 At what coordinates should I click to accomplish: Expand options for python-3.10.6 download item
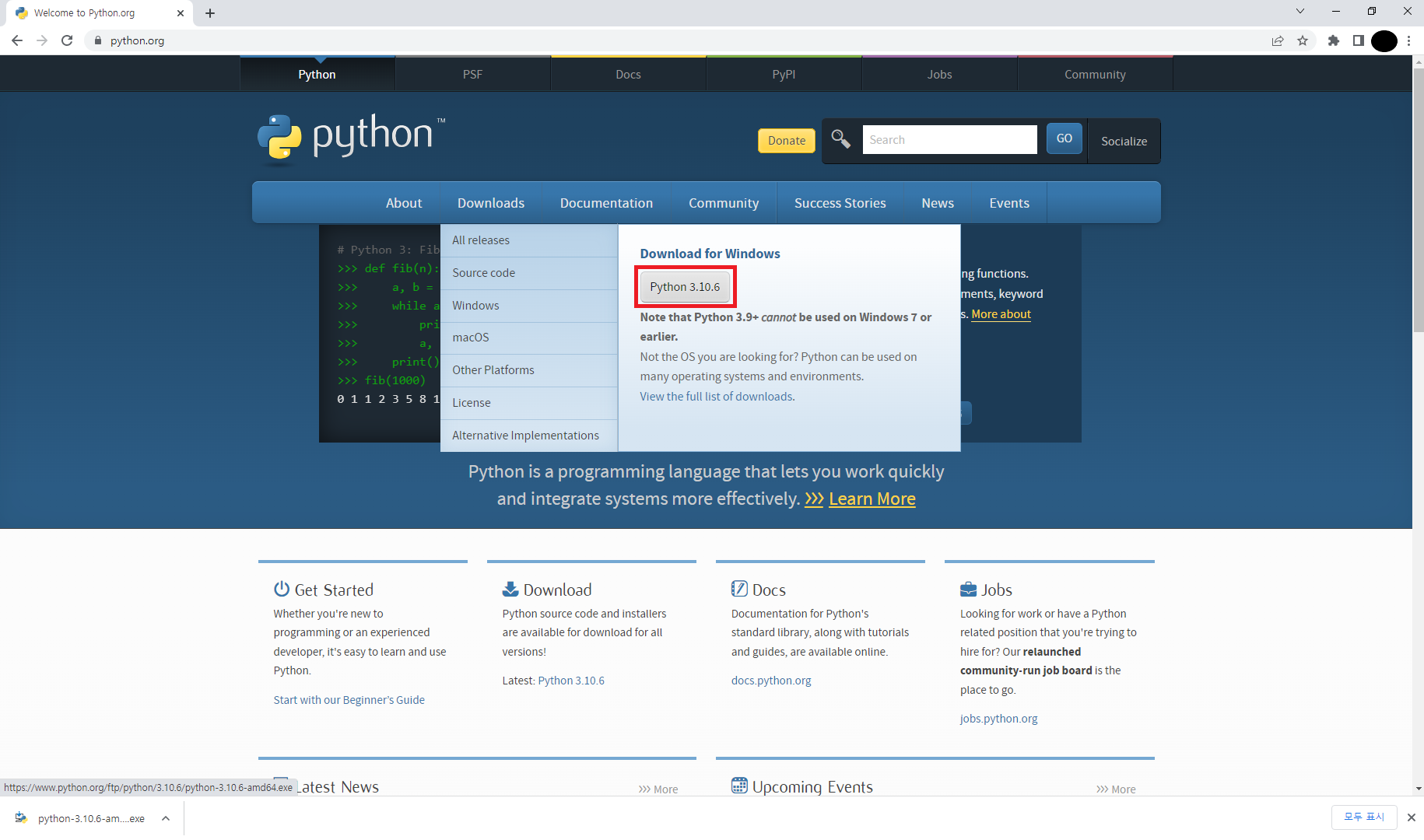click(166, 818)
